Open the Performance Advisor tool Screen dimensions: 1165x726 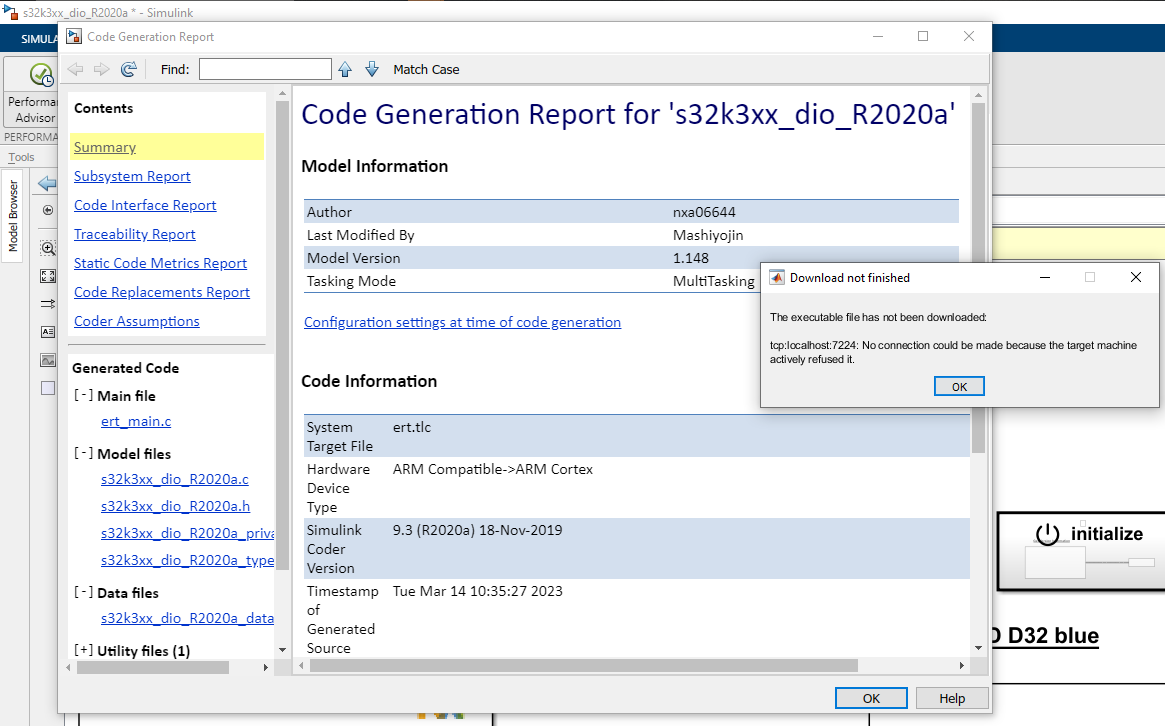tap(33, 95)
